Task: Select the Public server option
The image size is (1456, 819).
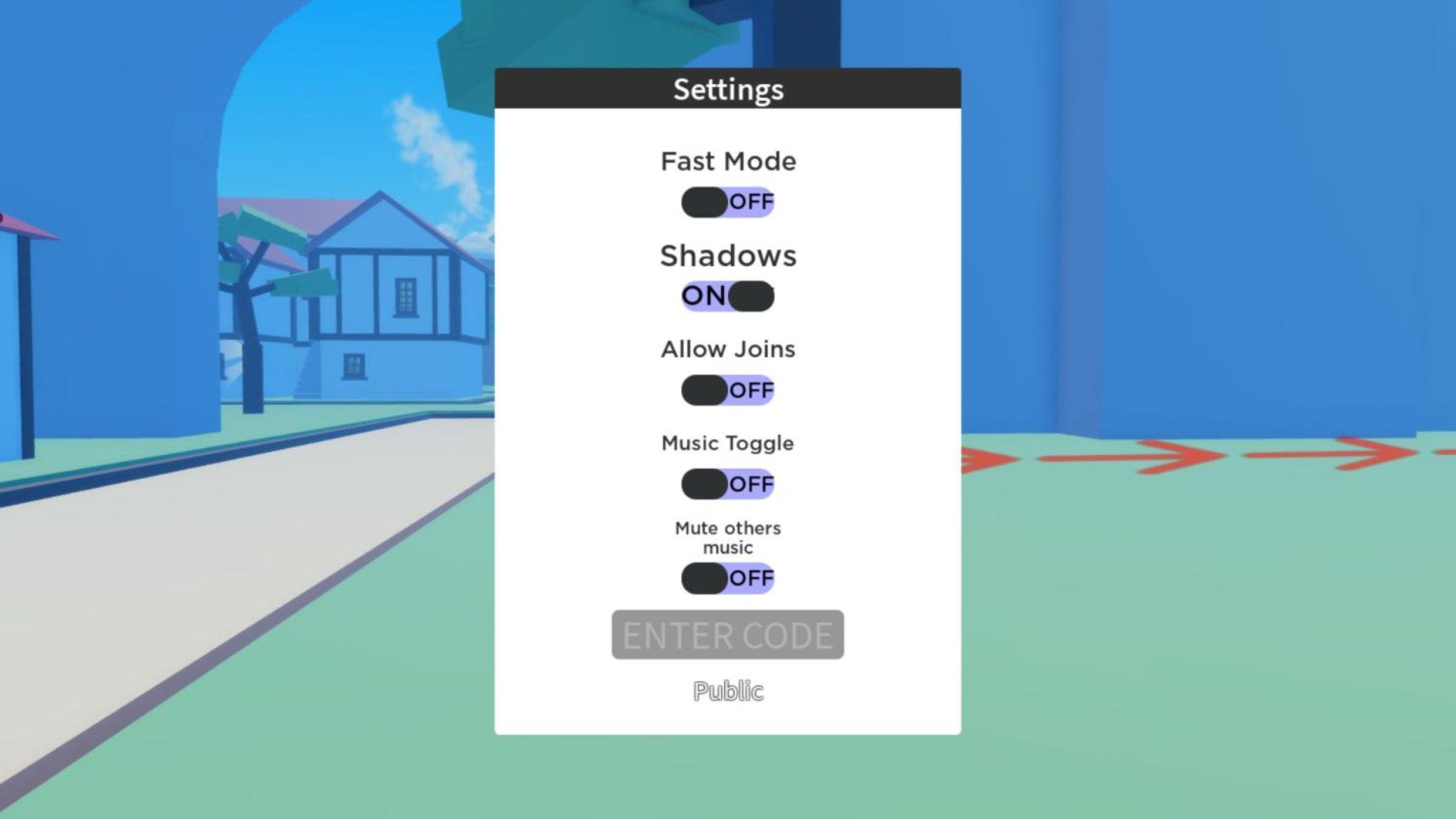Action: point(728,691)
